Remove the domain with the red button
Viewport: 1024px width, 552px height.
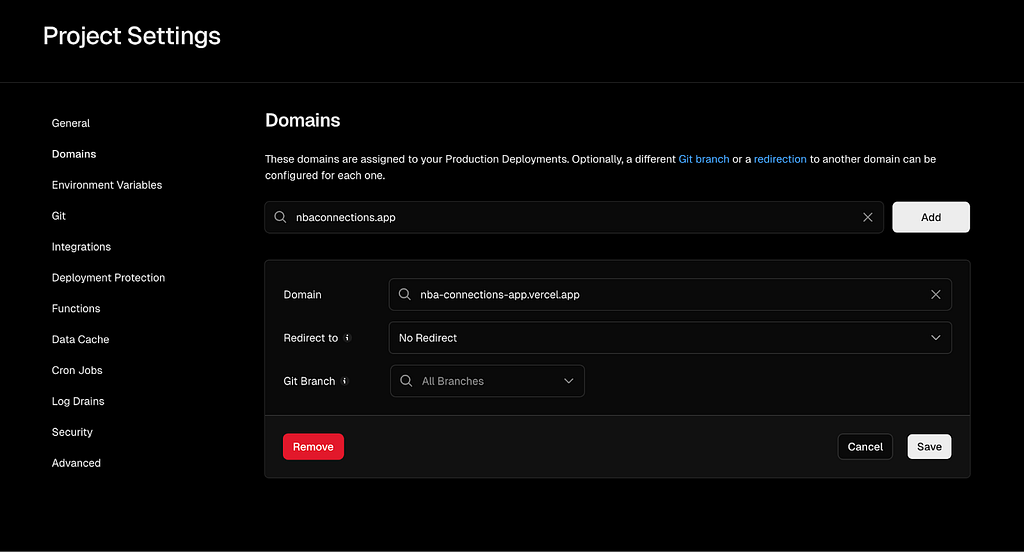click(x=313, y=447)
